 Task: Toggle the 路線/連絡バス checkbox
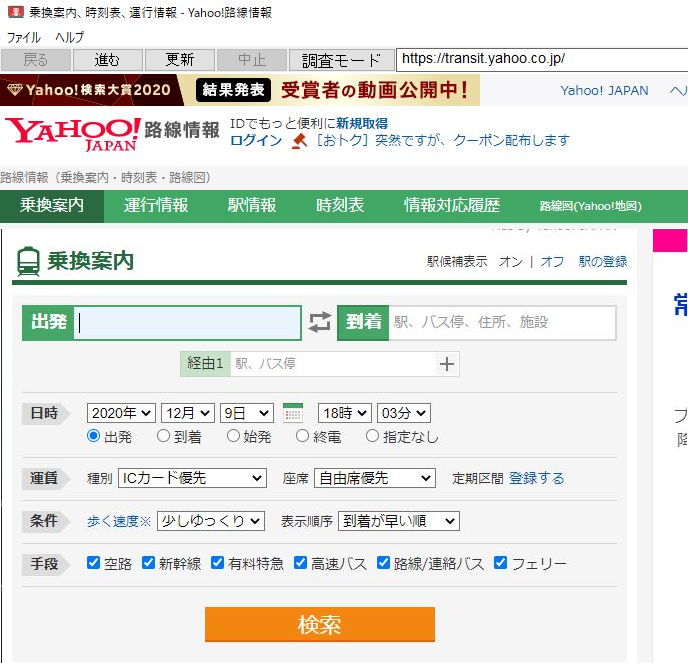coord(383,563)
